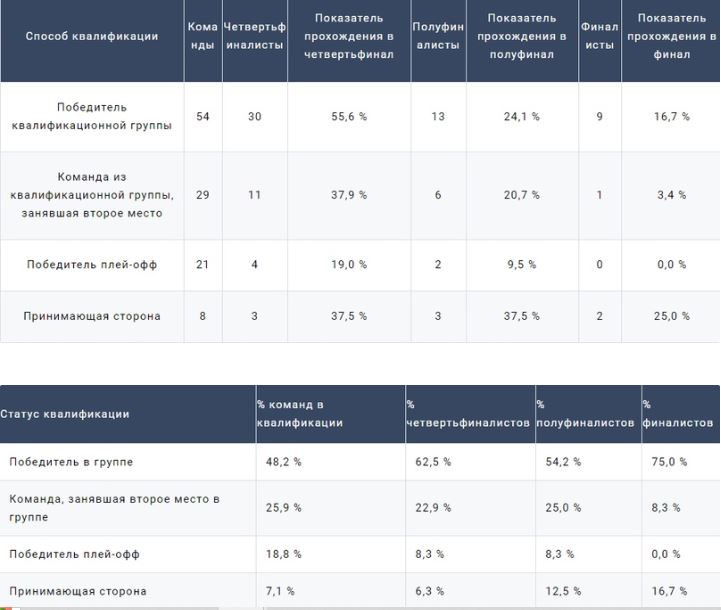The image size is (721, 610).
Task: Select the "20,7 %" cell
Action: (x=522, y=195)
